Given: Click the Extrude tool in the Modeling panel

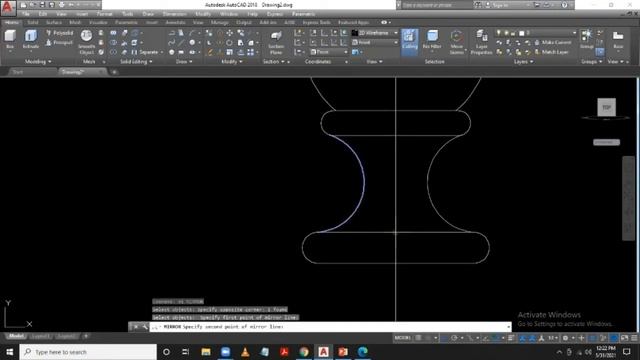Looking at the screenshot, I should click(x=31, y=39).
